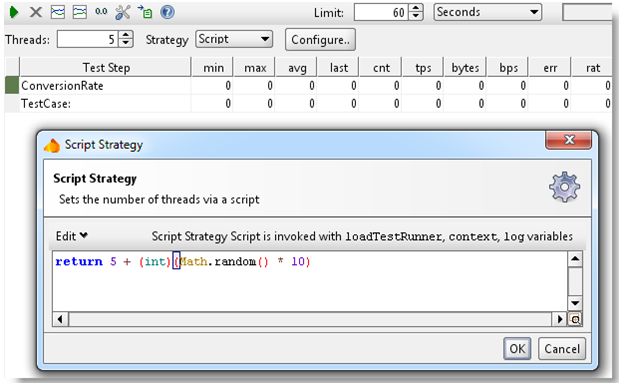
Task: Click the err column header
Action: pyautogui.click(x=550, y=68)
